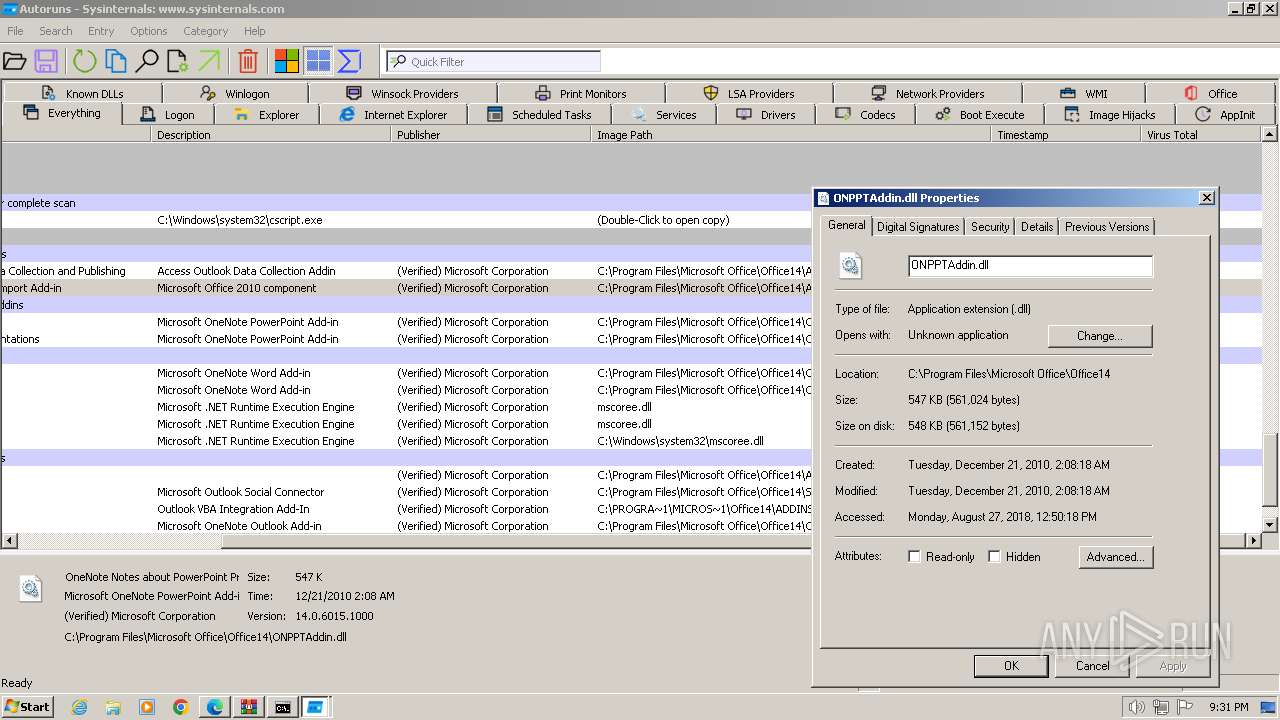This screenshot has height=720, width=1280.
Task: Switch to the Scheduled Tasks tab
Action: (540, 115)
